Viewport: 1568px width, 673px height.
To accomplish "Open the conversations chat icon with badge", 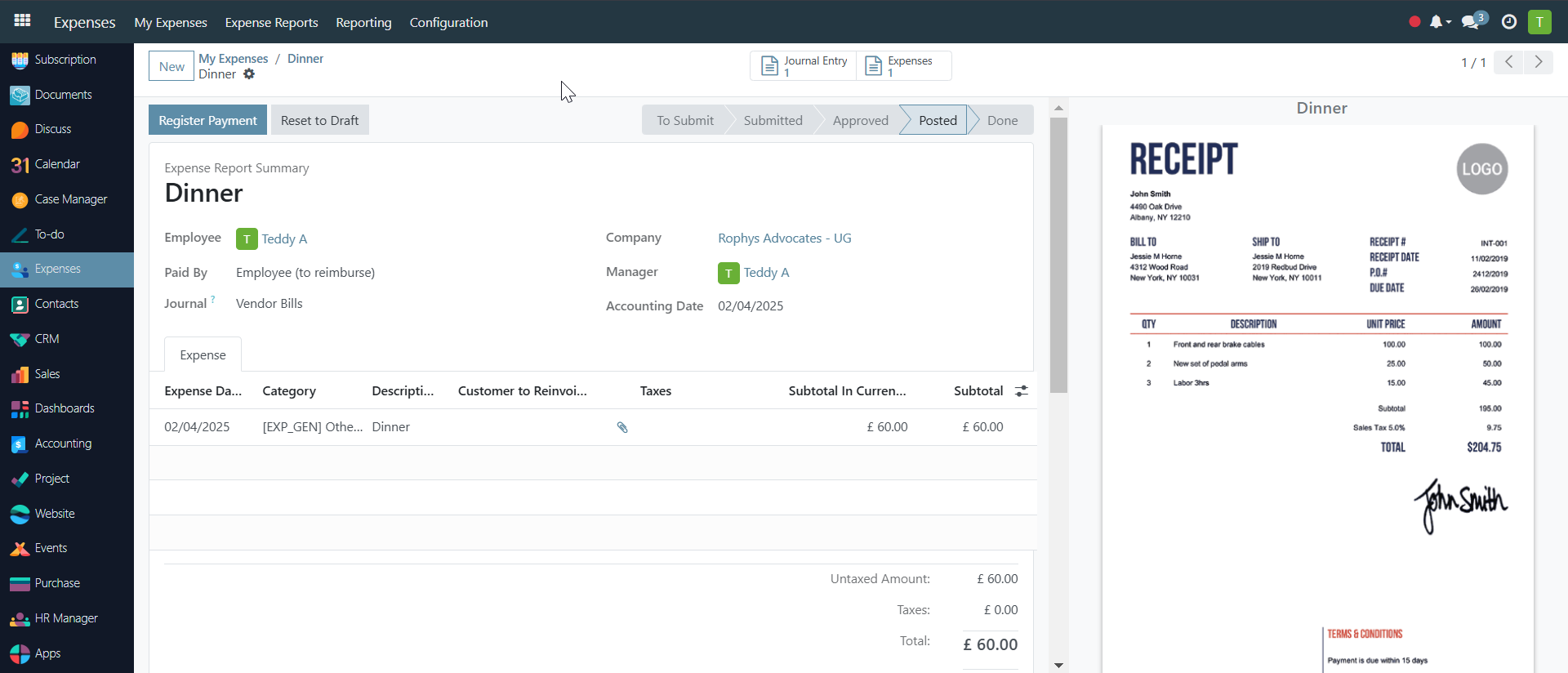I will tap(1474, 21).
